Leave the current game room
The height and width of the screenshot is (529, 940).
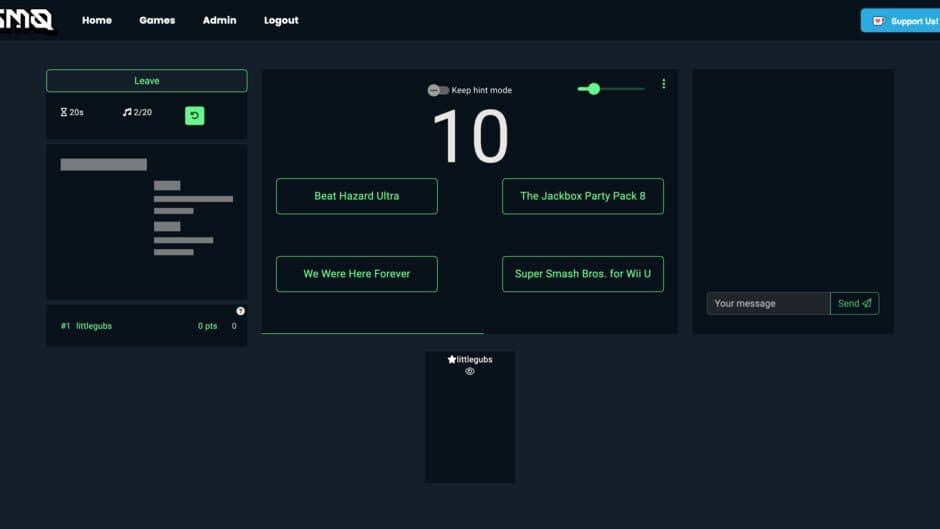[147, 81]
